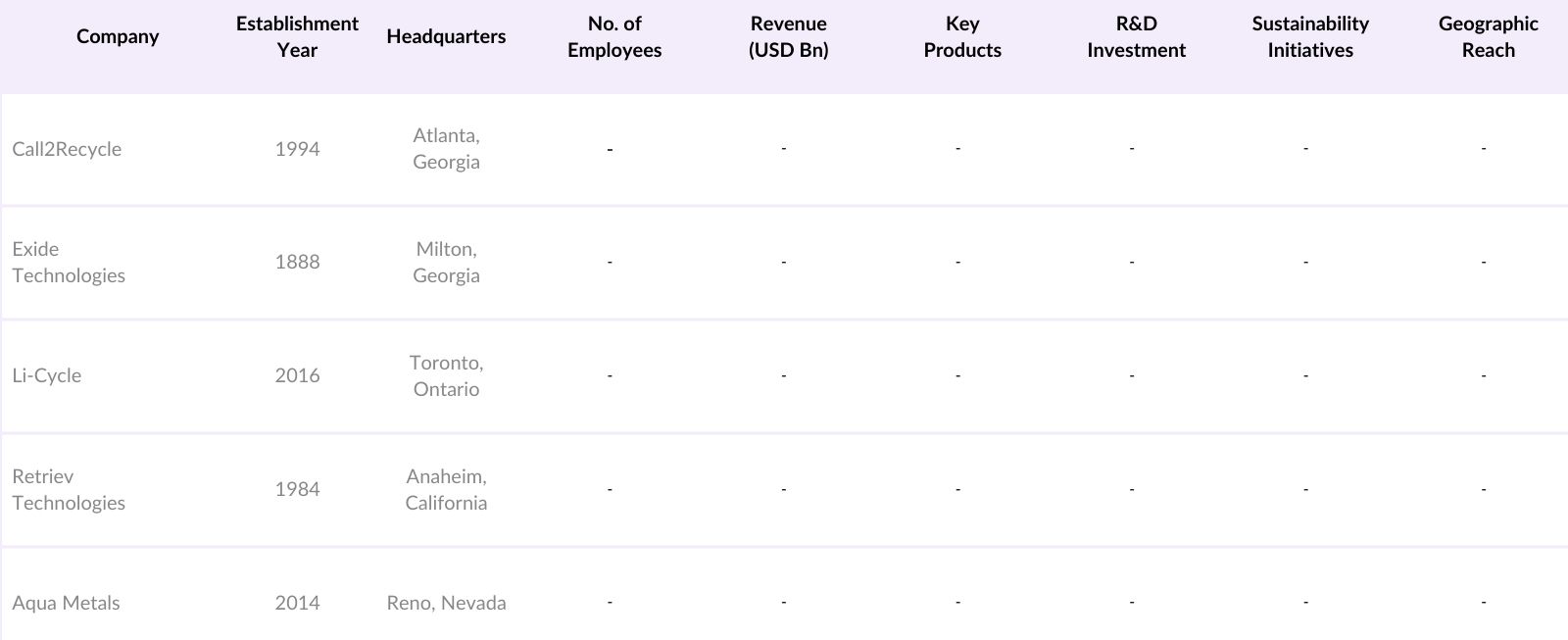Screen dimensions: 1568x640
Task: Select the 1888 establishment year cell
Action: click(297, 262)
